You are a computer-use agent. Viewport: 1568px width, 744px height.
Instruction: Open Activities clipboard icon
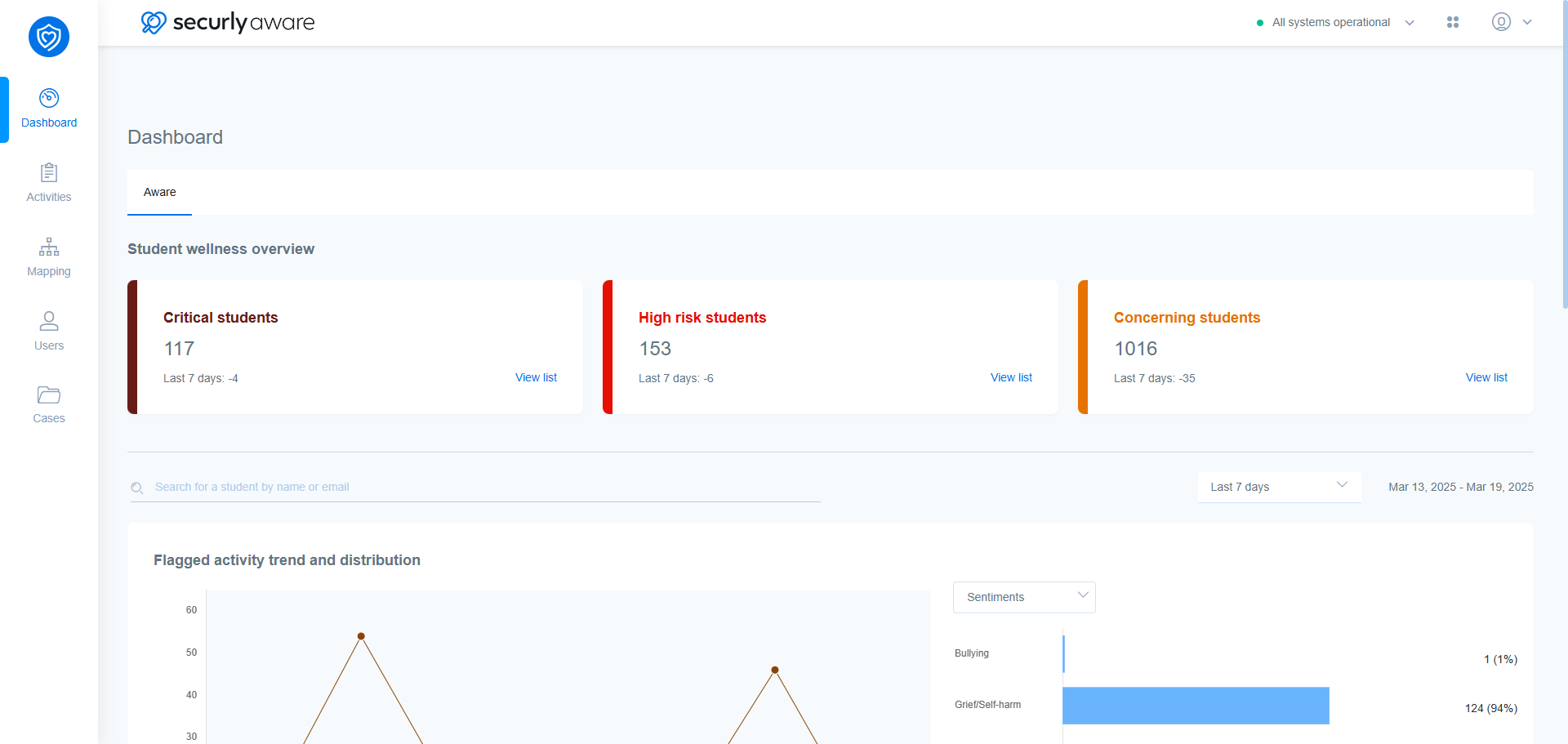[49, 172]
